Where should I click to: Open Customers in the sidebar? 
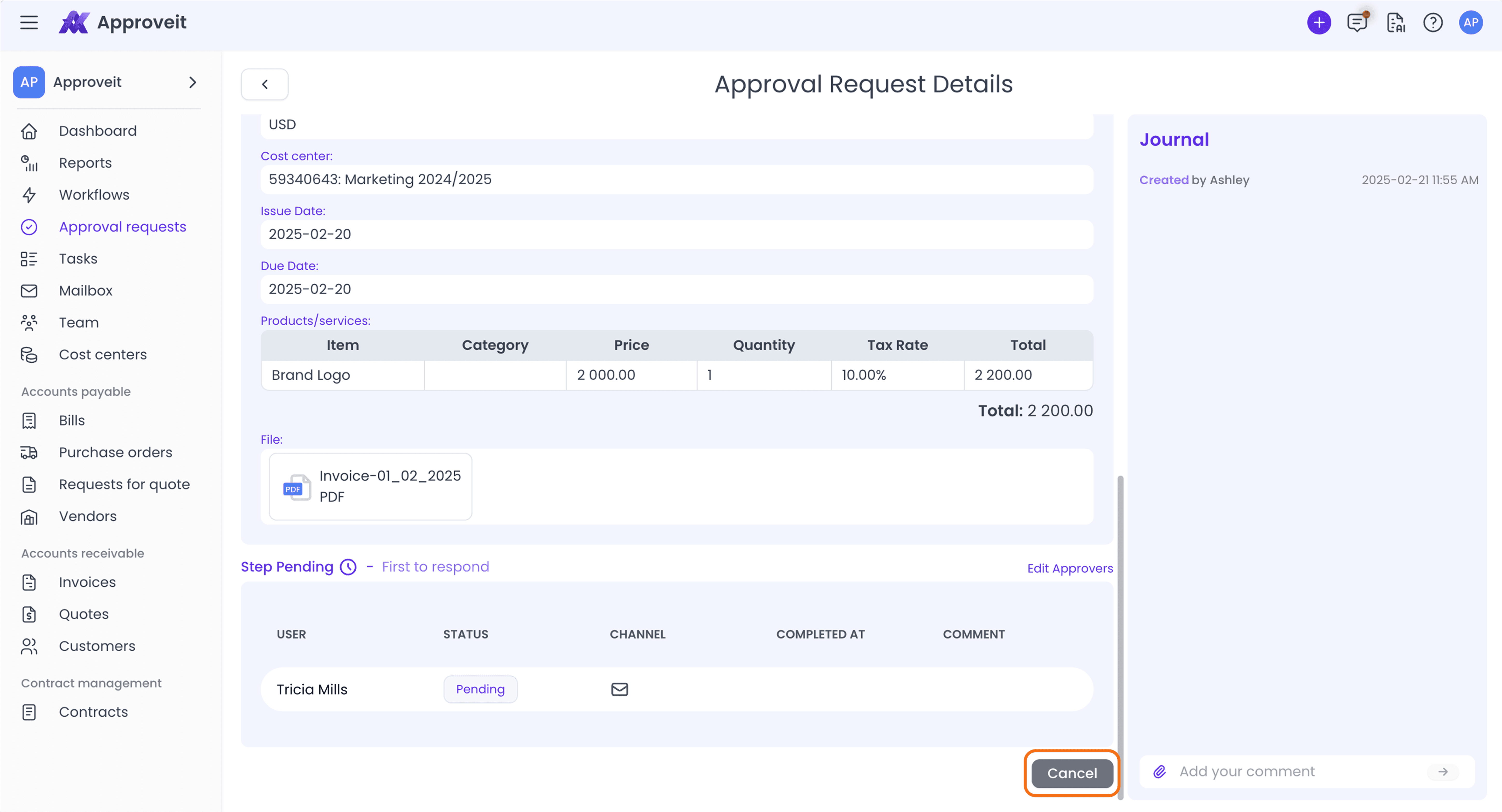[97, 646]
